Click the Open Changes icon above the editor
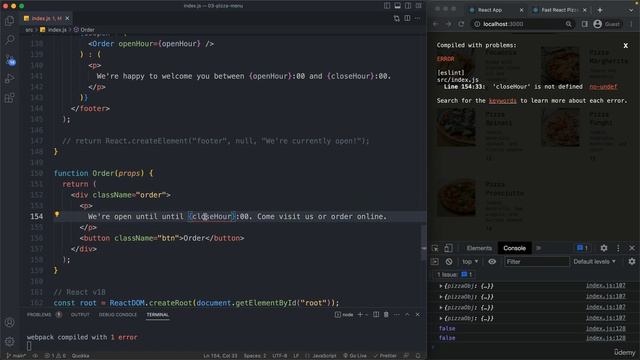Image resolution: width=640 pixels, height=360 pixels. [396, 18]
